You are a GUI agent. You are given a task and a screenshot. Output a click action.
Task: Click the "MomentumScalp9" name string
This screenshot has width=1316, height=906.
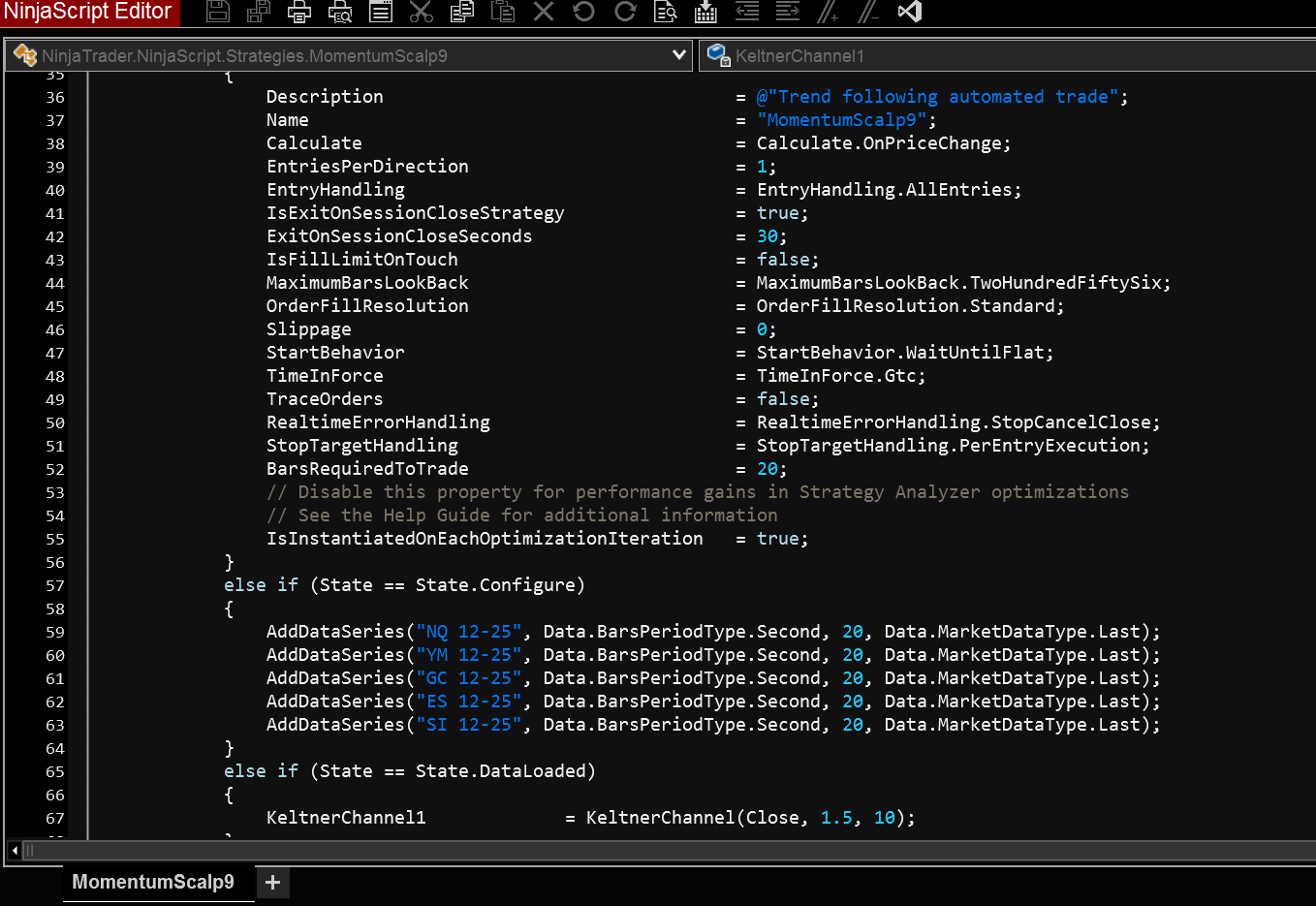pyautogui.click(x=842, y=120)
